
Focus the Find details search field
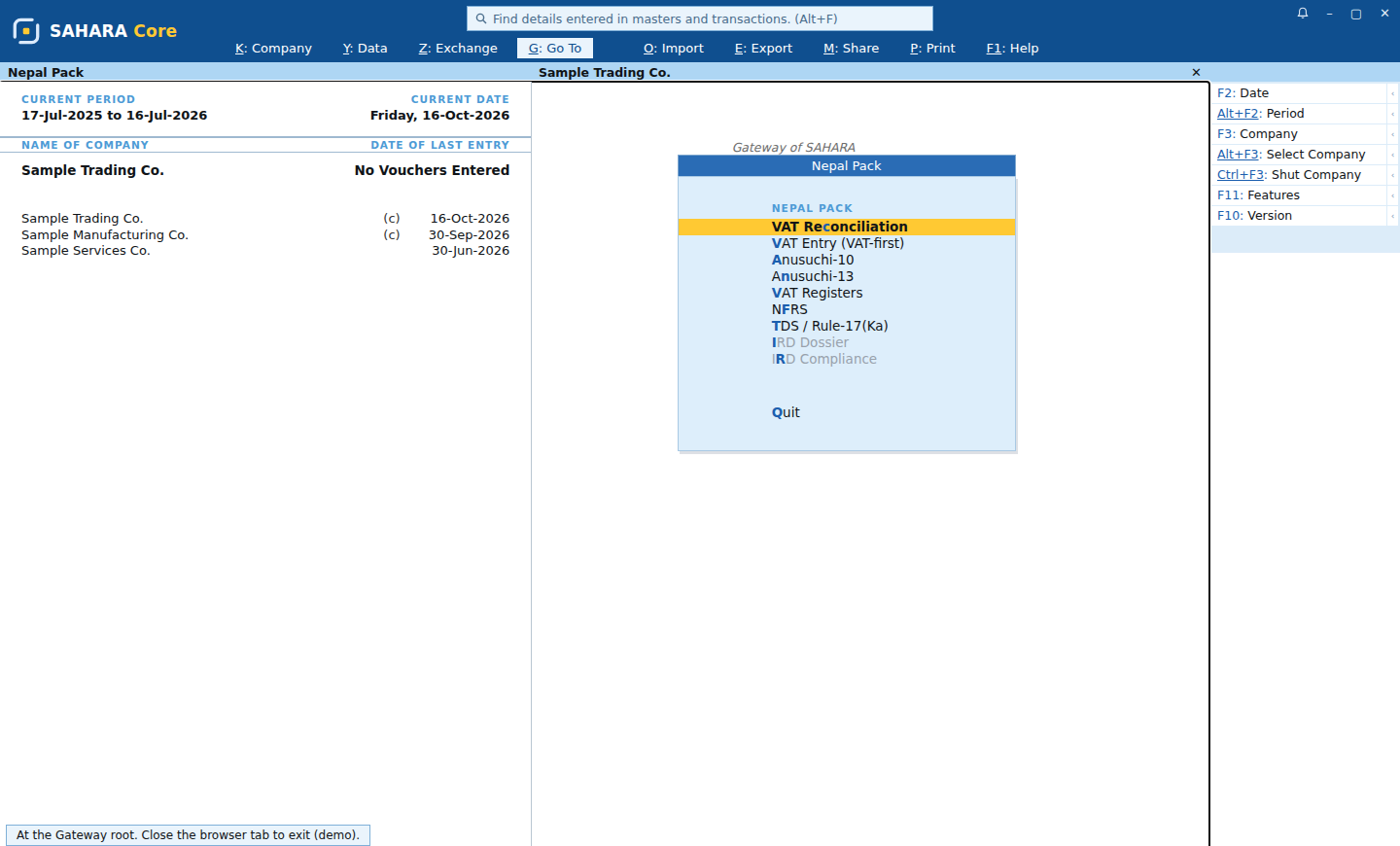(x=700, y=18)
